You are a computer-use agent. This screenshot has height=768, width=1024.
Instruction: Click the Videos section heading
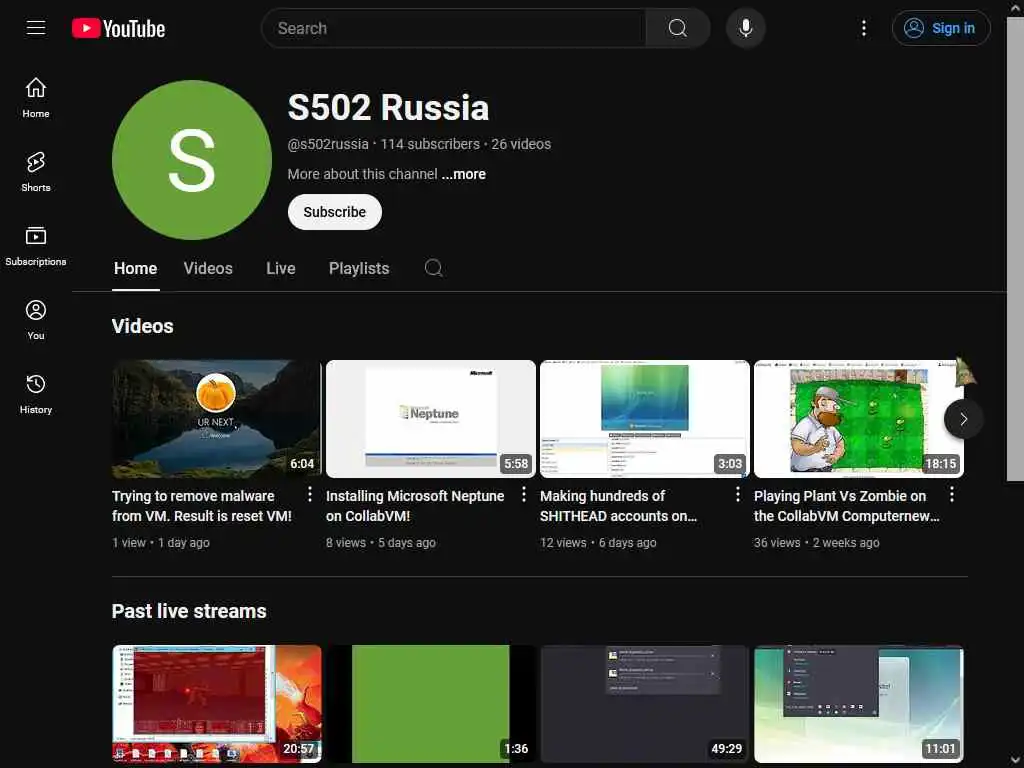142,326
